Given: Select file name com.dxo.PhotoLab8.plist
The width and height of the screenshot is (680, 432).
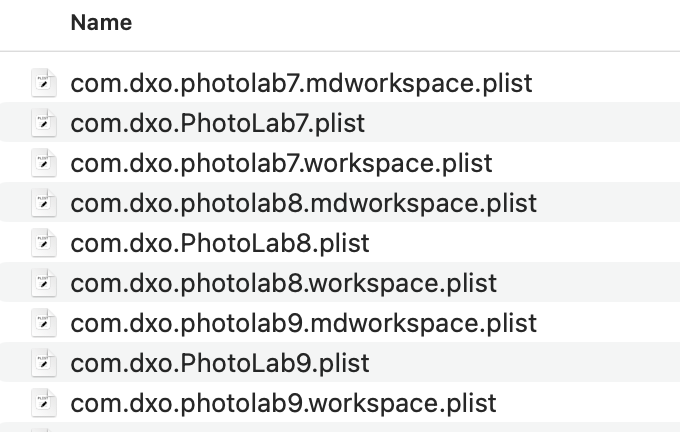Looking at the screenshot, I should coord(220,243).
